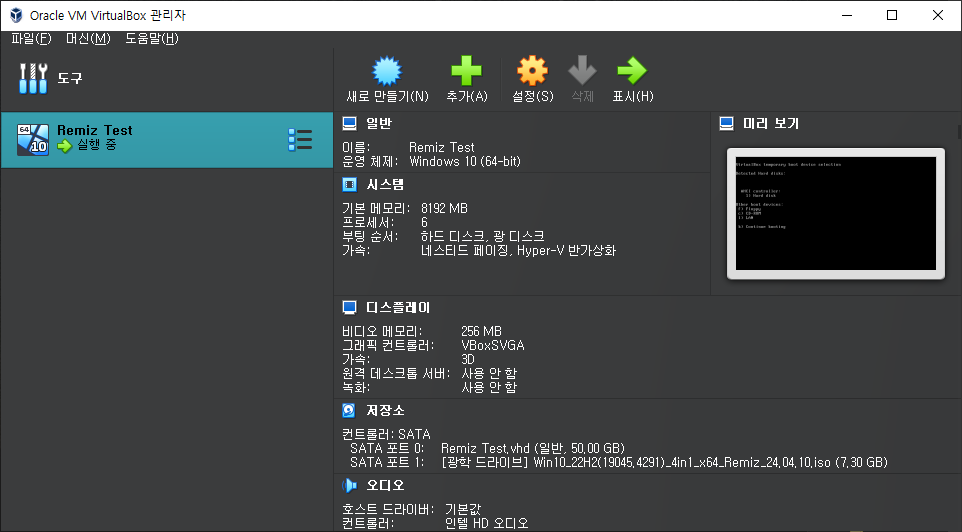Click the 녹화 사용 안 함 value

pos(489,388)
